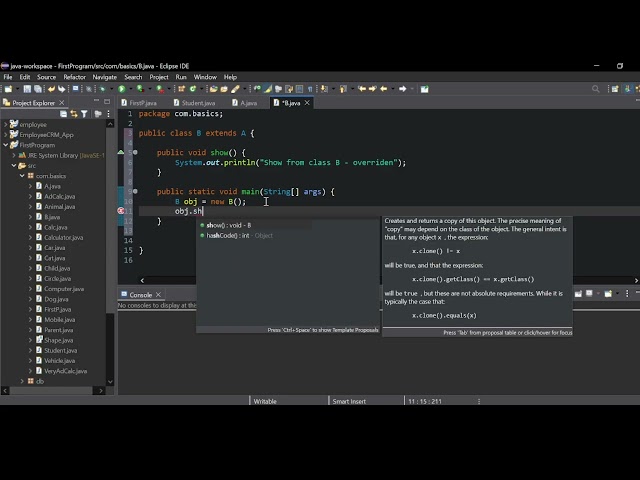Viewport: 640px width, 480px height.
Task: Open Project Explorer view menu dots
Action: tap(109, 114)
